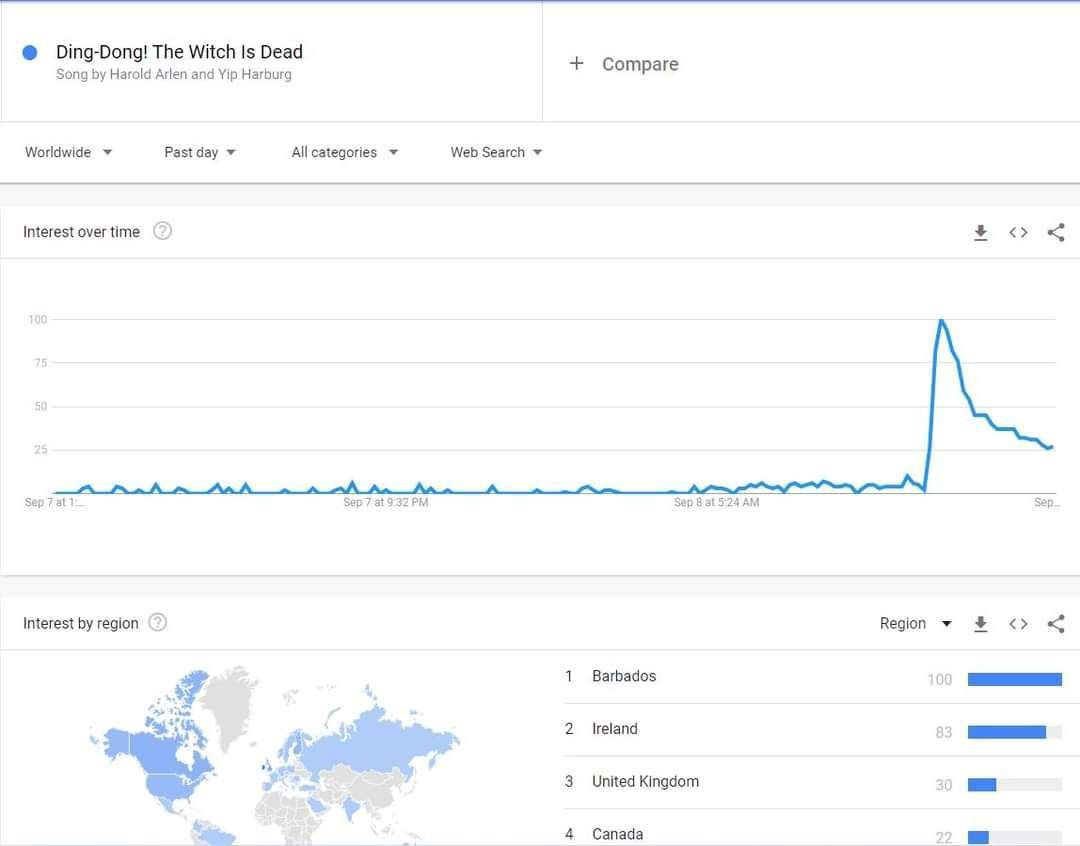Viewport: 1080px width, 846px height.
Task: Share the Interest over time chart
Action: (1056, 233)
